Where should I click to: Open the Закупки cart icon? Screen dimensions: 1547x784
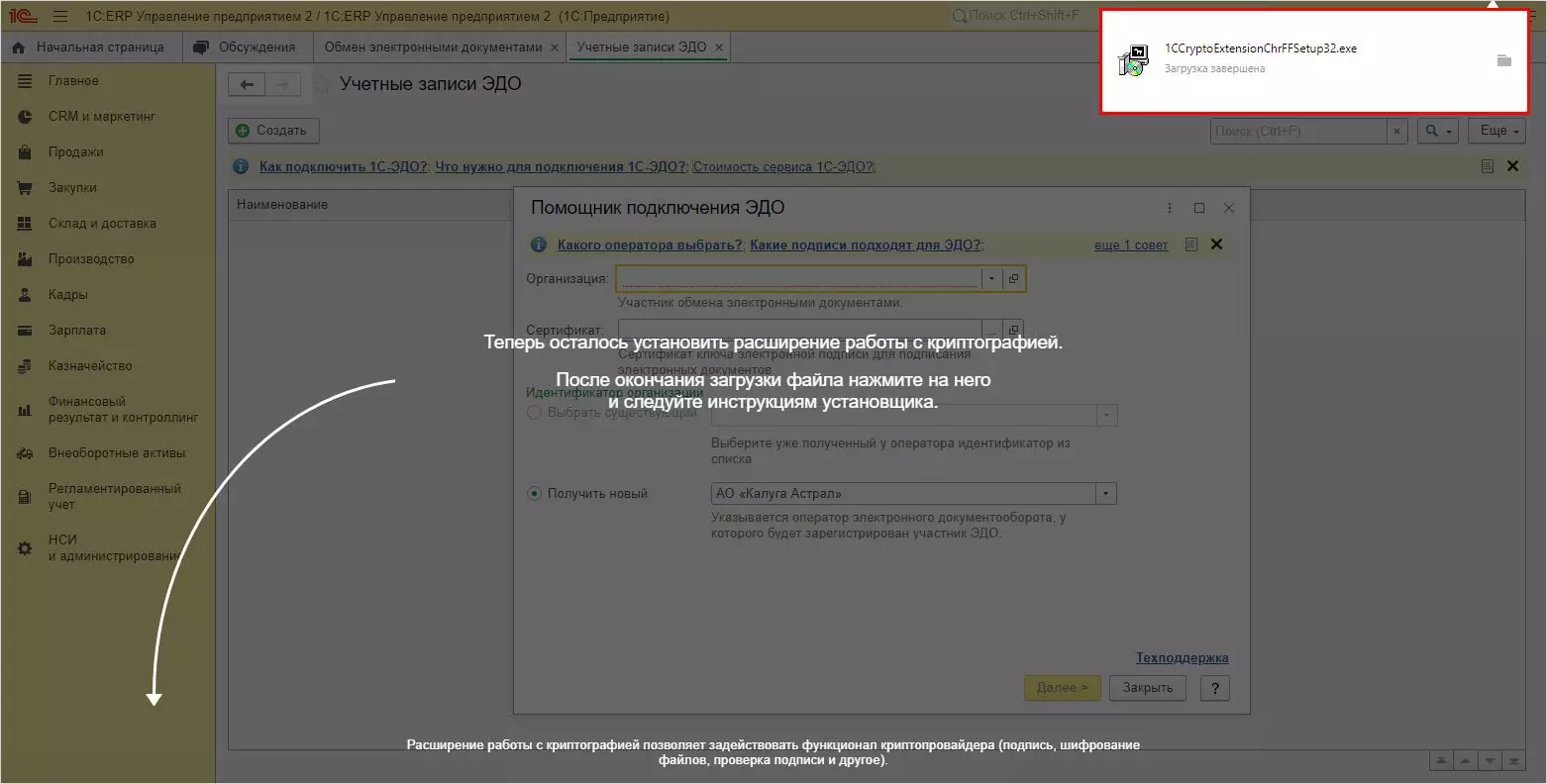pyautogui.click(x=25, y=188)
